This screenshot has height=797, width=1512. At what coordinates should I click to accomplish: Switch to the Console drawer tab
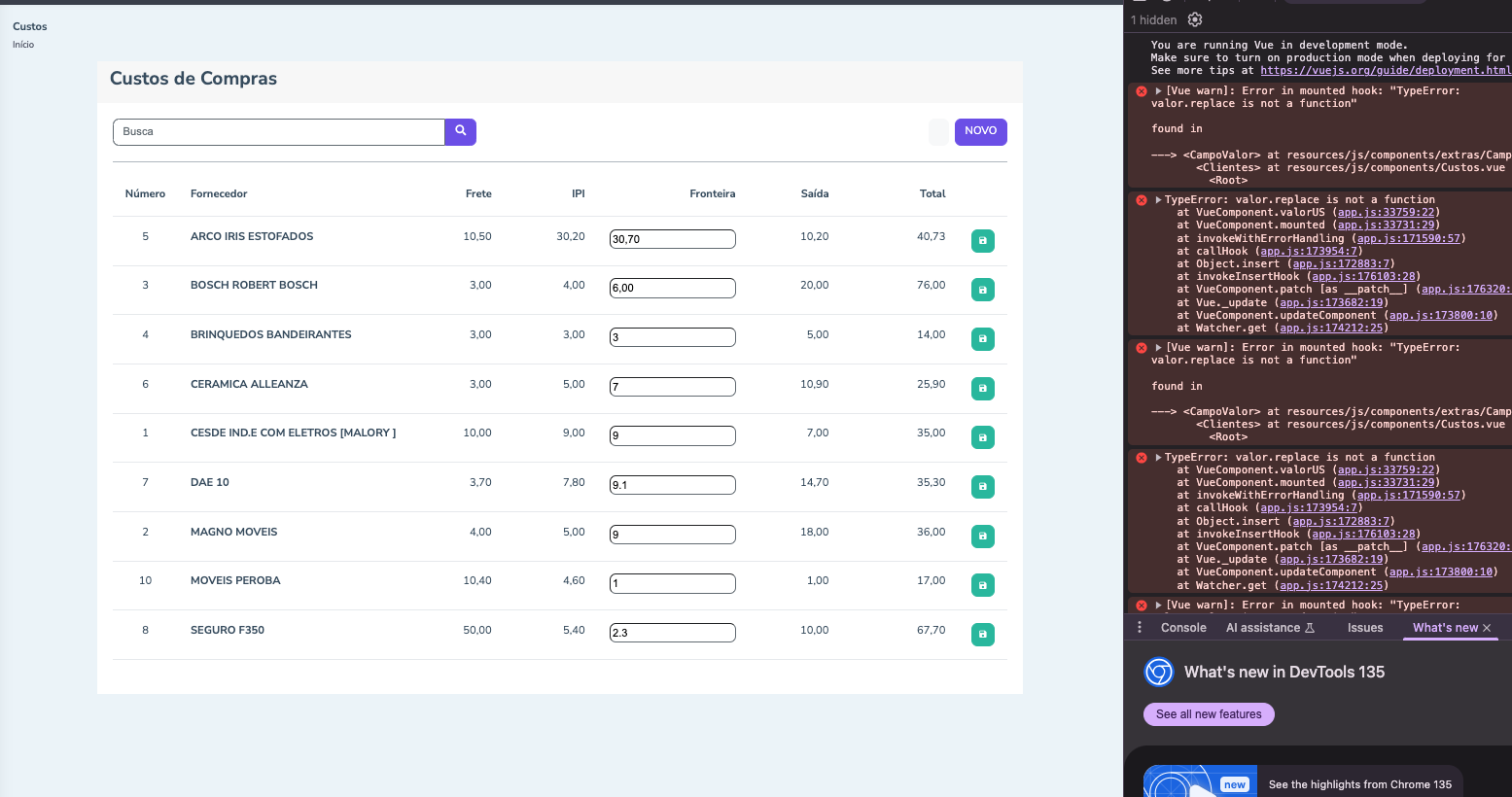[1183, 628]
